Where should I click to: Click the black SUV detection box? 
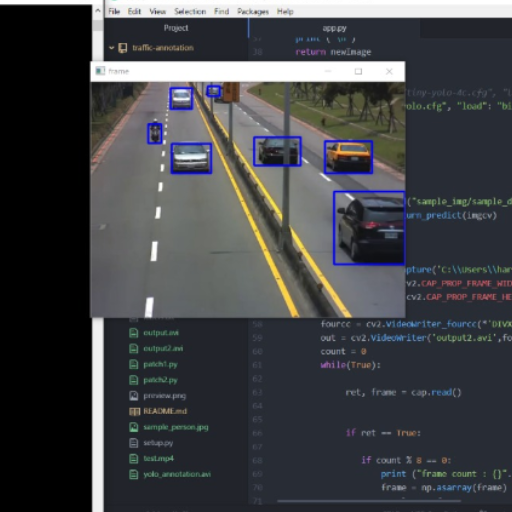pyautogui.click(x=369, y=228)
